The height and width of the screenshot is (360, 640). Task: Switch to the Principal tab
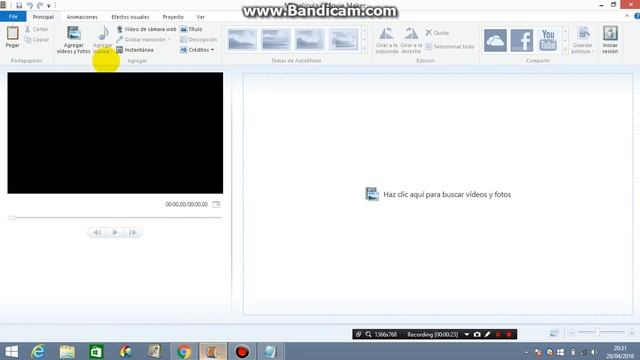click(43, 17)
